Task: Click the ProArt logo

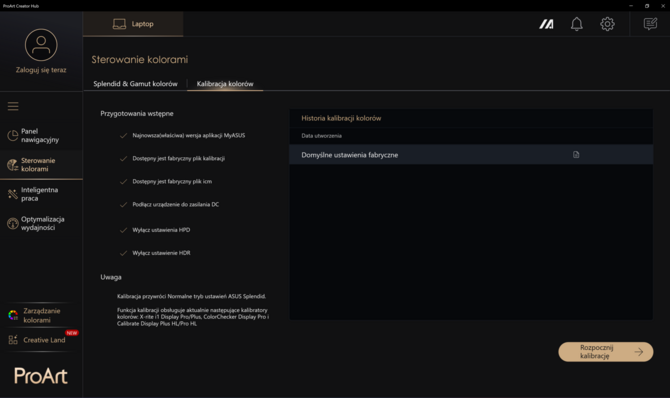Action: [x=41, y=376]
